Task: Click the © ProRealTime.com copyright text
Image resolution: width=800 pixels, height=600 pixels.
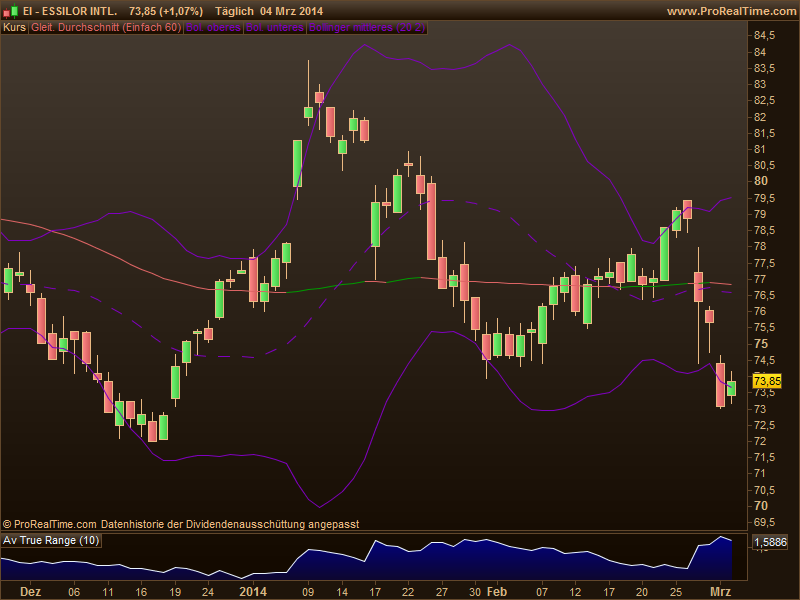Action: point(50,523)
